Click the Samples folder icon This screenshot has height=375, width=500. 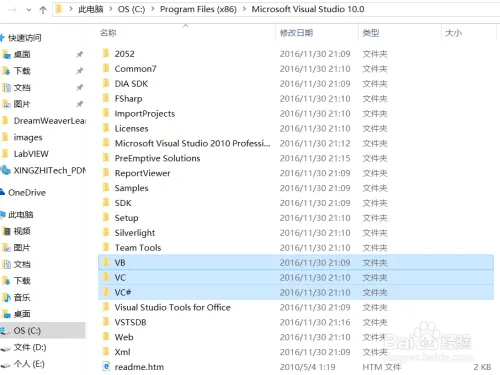[x=106, y=188]
